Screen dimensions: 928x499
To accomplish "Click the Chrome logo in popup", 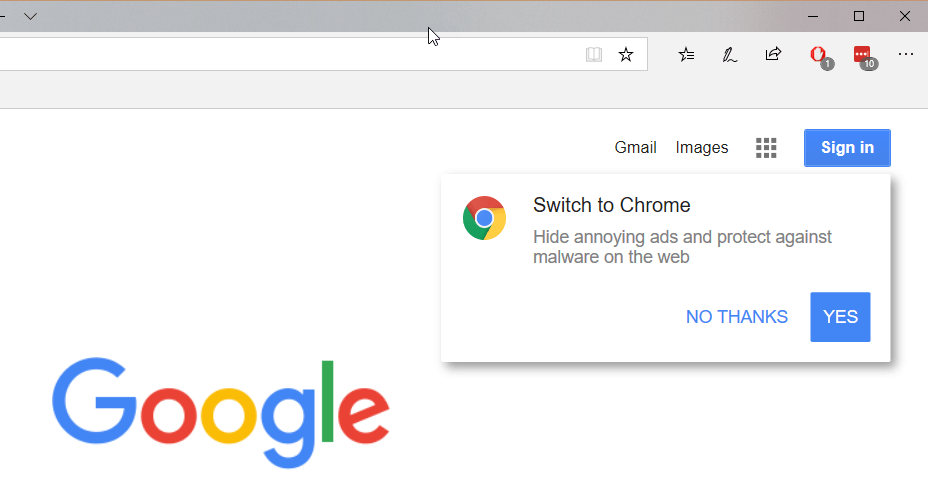I will click(484, 218).
